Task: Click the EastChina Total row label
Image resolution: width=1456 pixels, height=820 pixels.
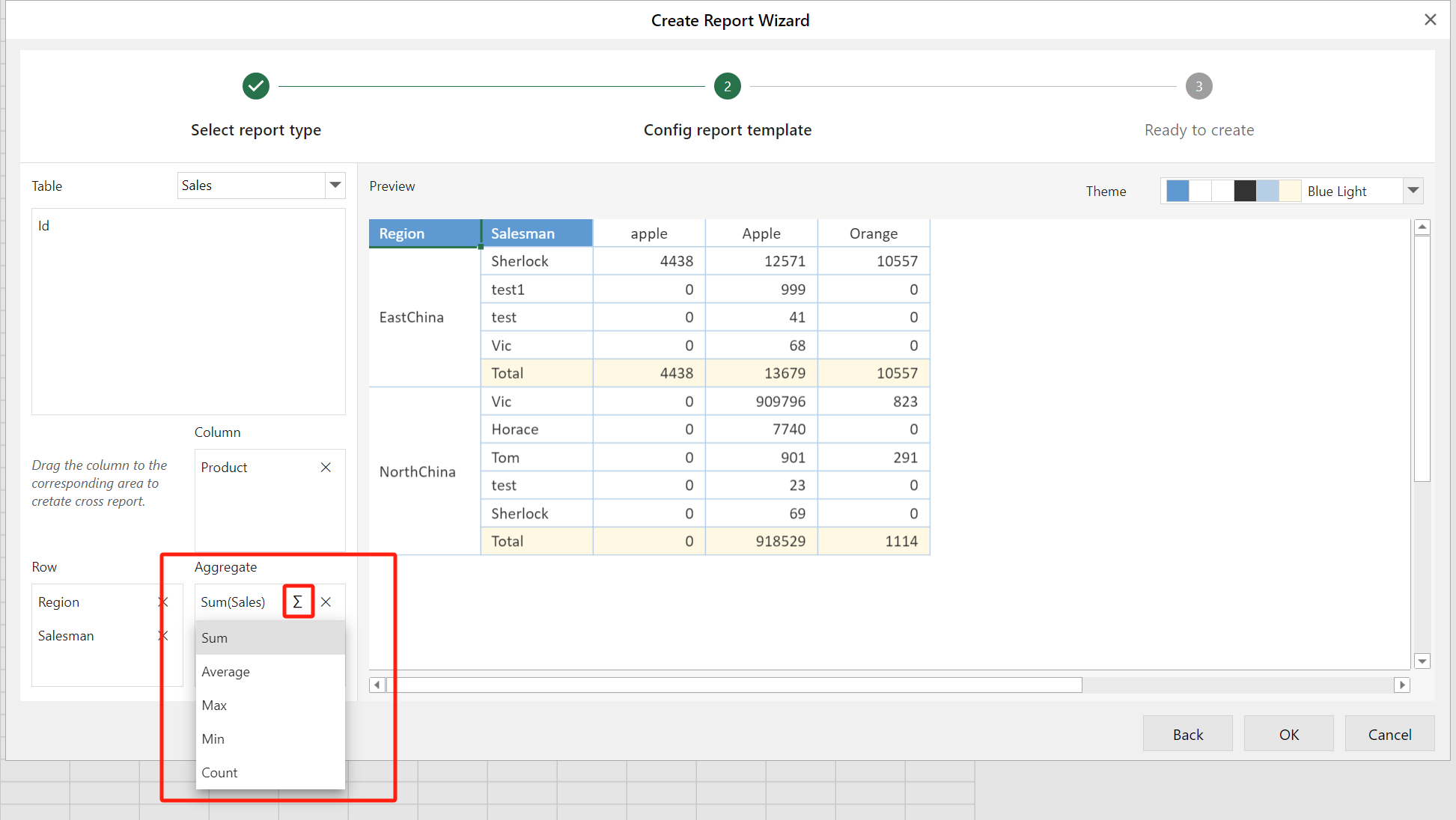Action: click(537, 373)
